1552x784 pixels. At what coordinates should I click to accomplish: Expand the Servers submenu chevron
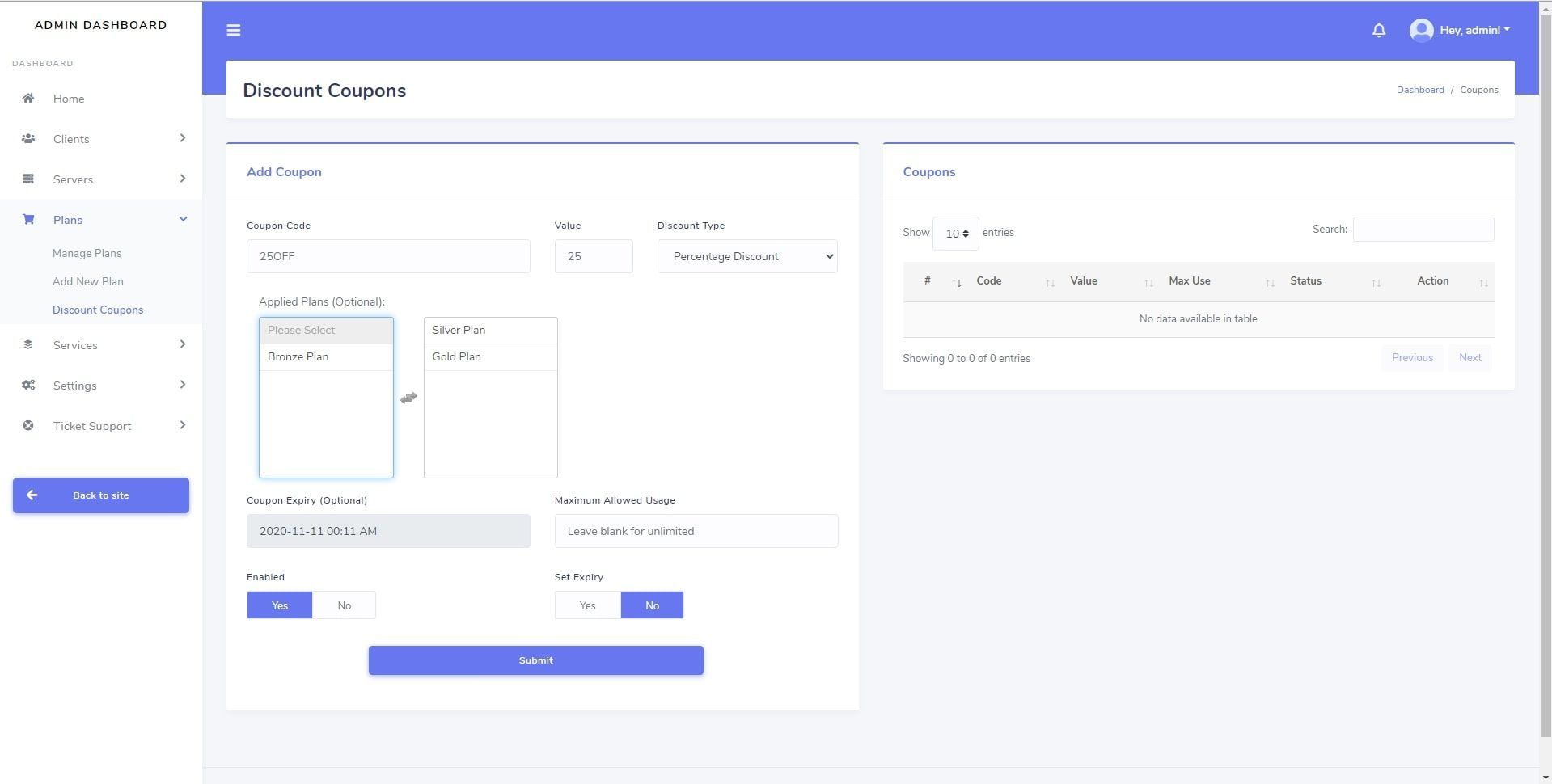(x=183, y=179)
